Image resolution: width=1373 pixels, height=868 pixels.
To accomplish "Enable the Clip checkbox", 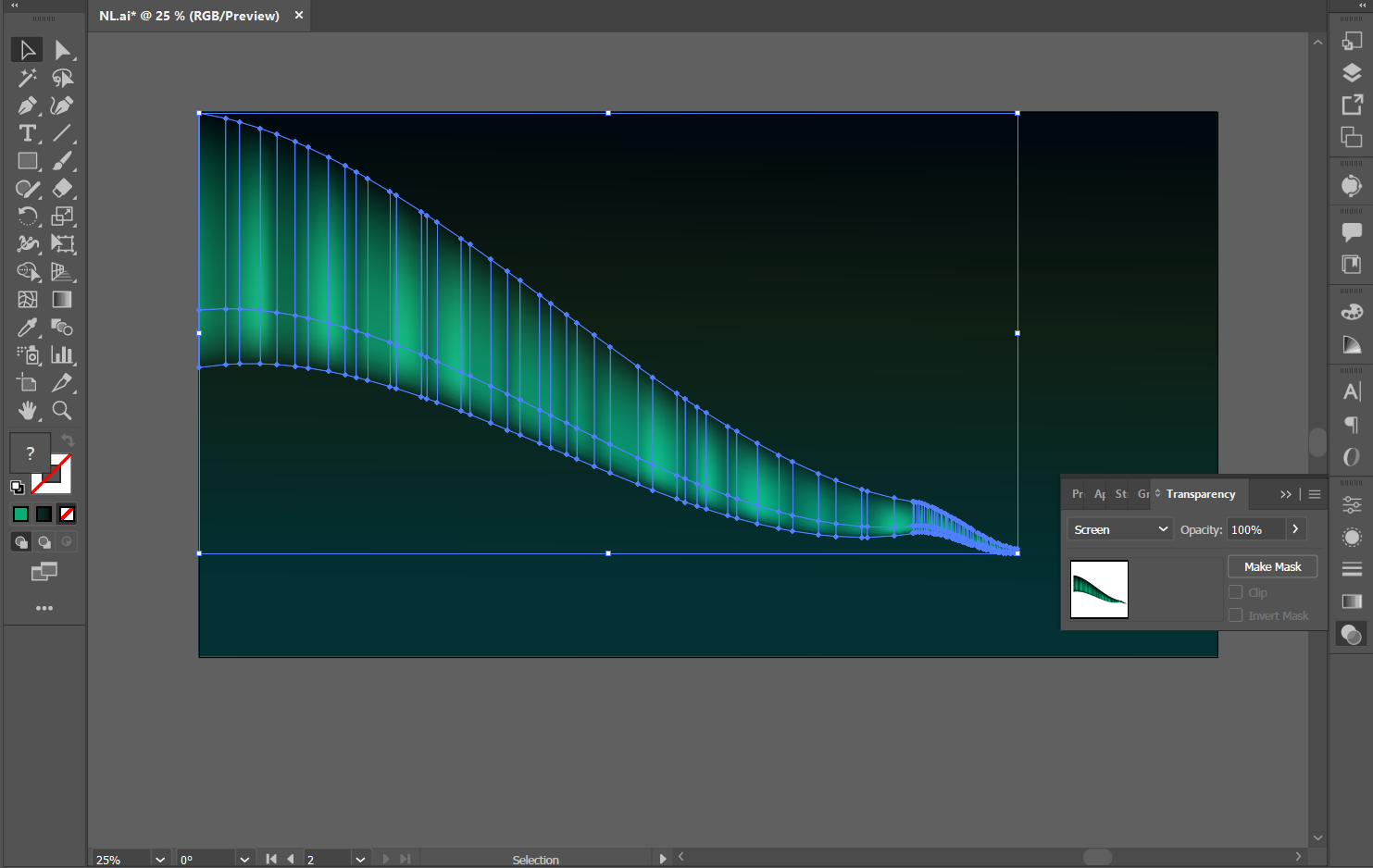I will click(x=1235, y=592).
